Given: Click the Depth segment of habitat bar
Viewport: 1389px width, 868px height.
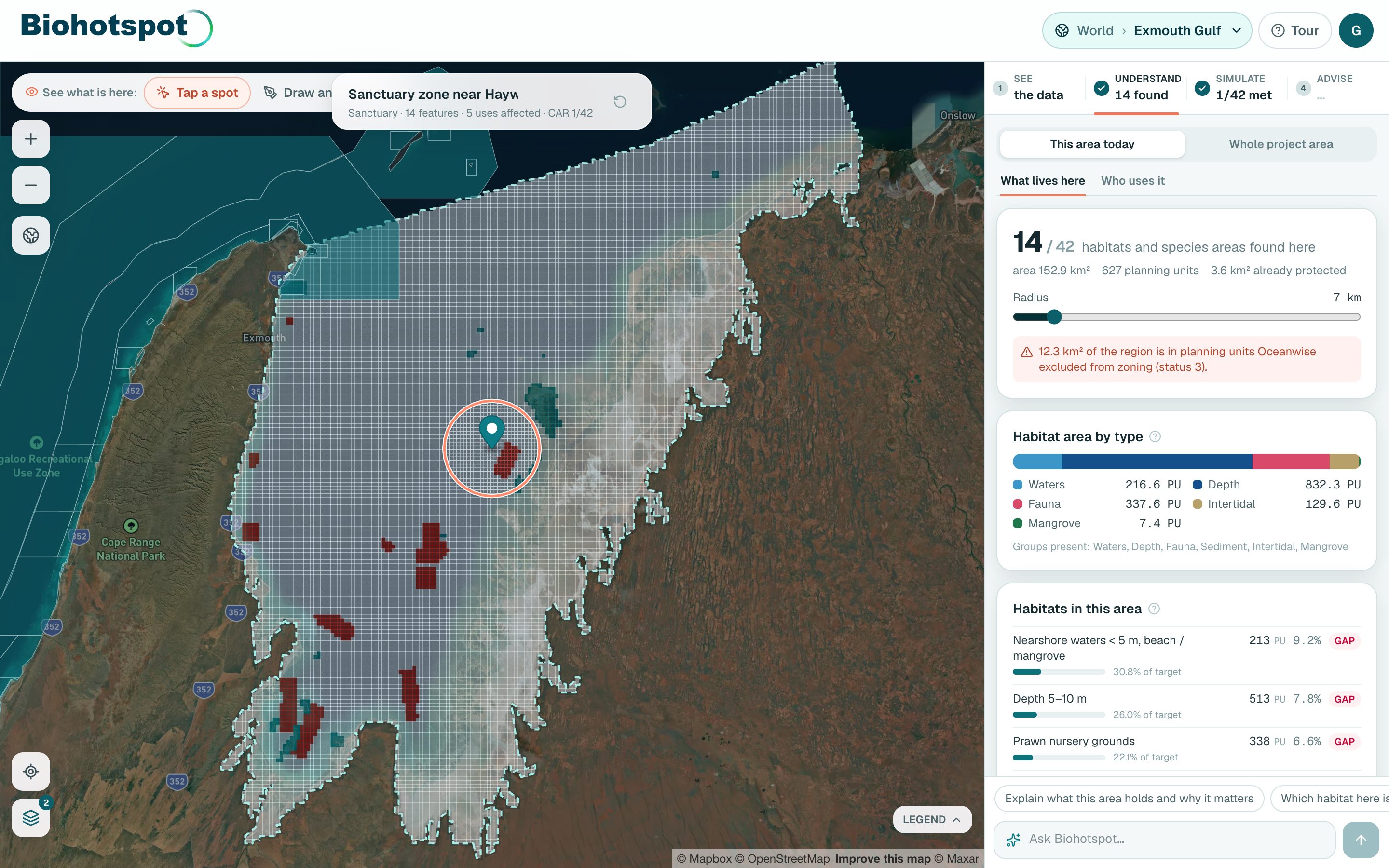Looking at the screenshot, I should pyautogui.click(x=1157, y=461).
